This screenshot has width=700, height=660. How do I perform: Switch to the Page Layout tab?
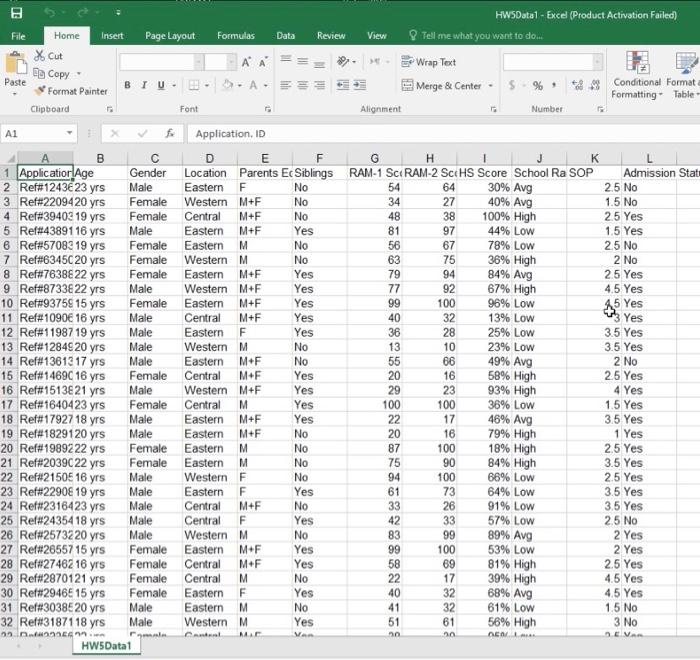[x=170, y=36]
